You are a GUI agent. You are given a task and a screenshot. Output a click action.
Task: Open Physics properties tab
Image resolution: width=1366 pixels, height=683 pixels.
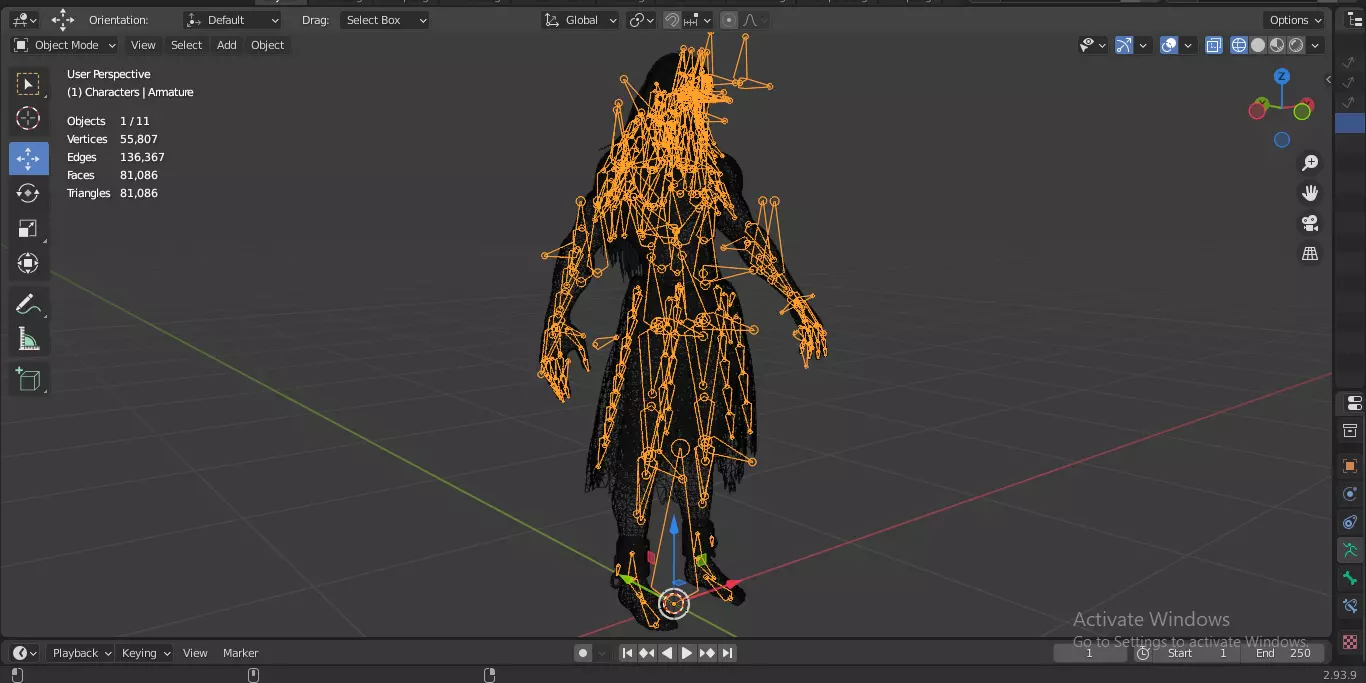coord(1351,494)
